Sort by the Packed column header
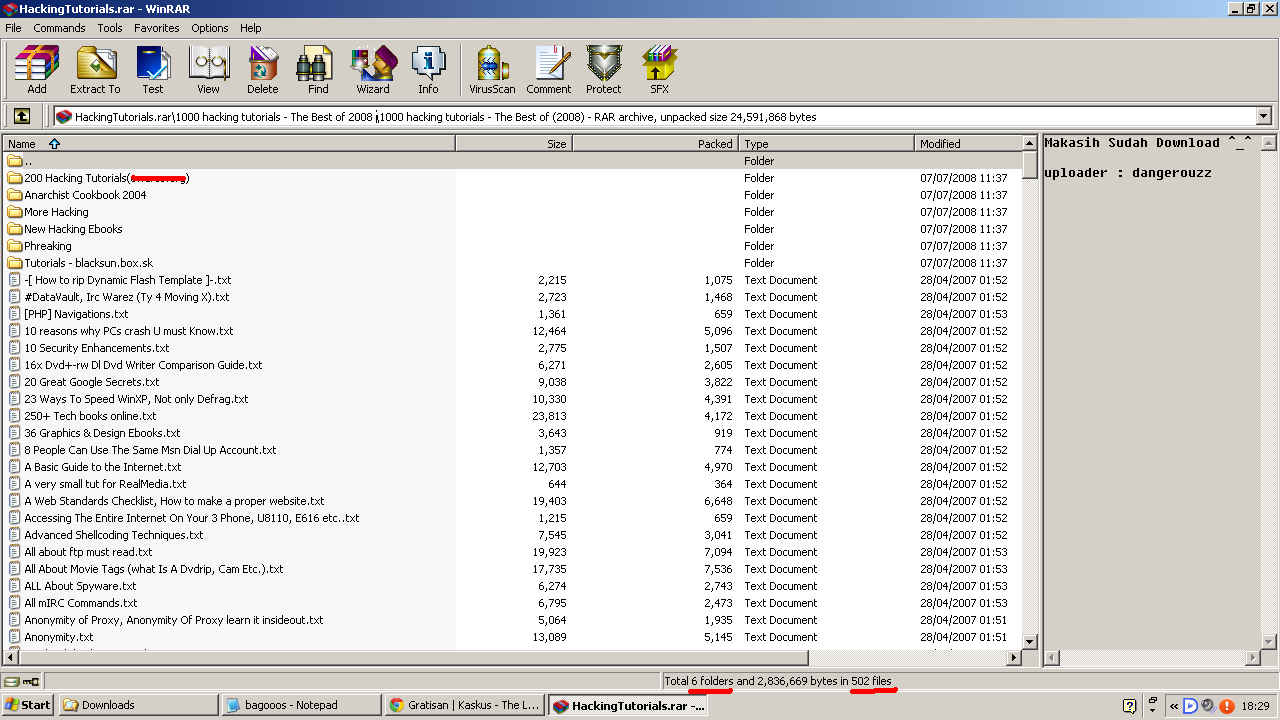 (x=655, y=144)
